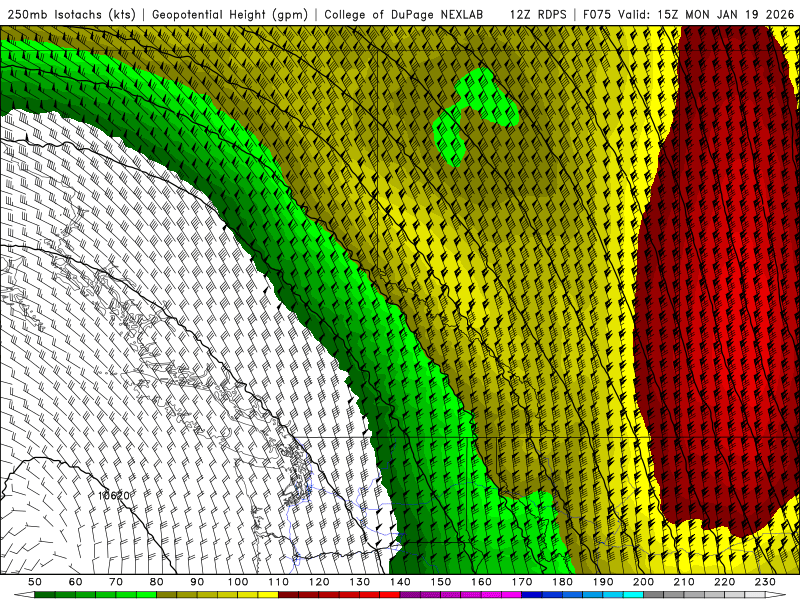Click the dark blue color bar segment at 170

click(x=532, y=595)
